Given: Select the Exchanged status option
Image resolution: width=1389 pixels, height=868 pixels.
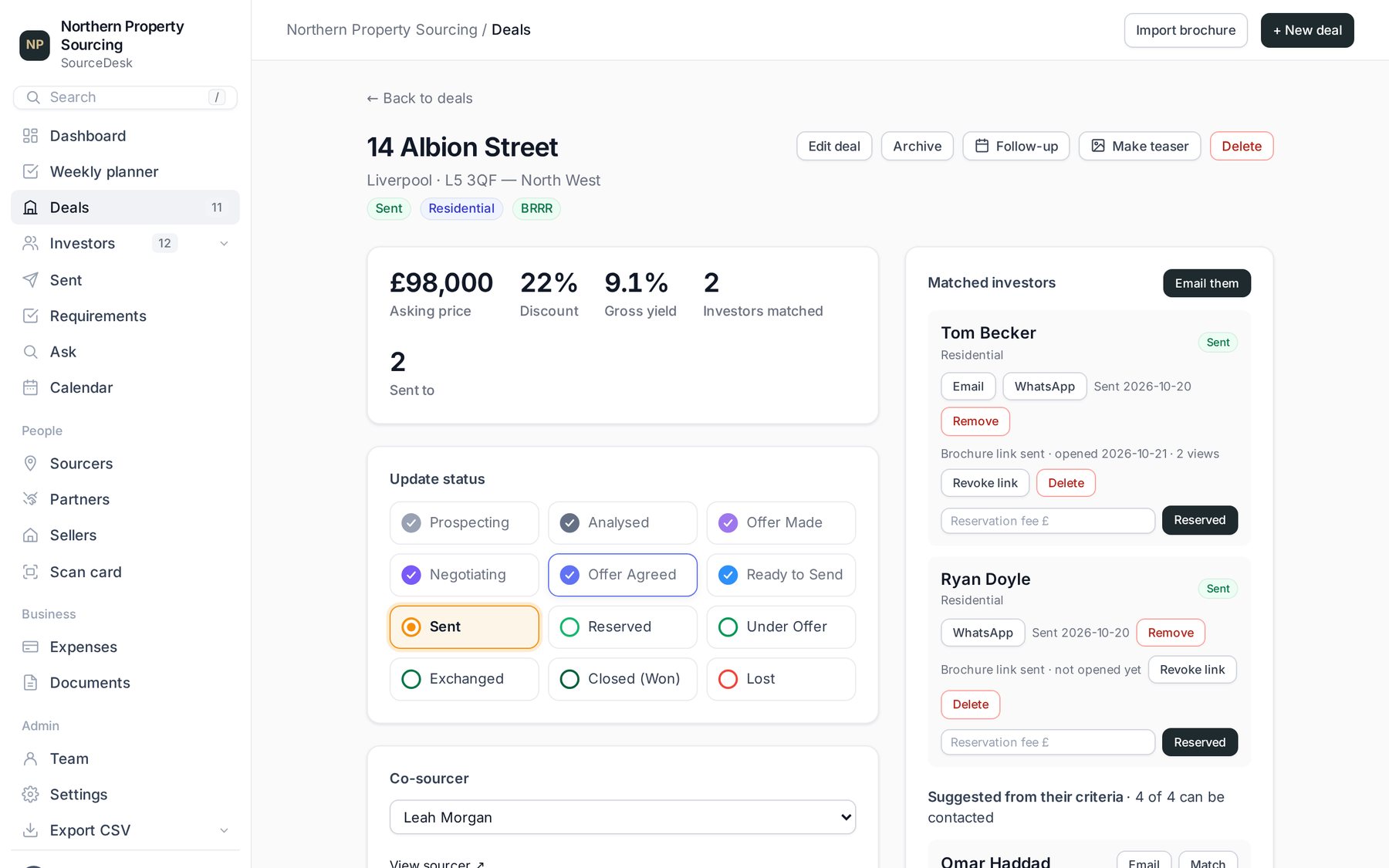Looking at the screenshot, I should 465,679.
